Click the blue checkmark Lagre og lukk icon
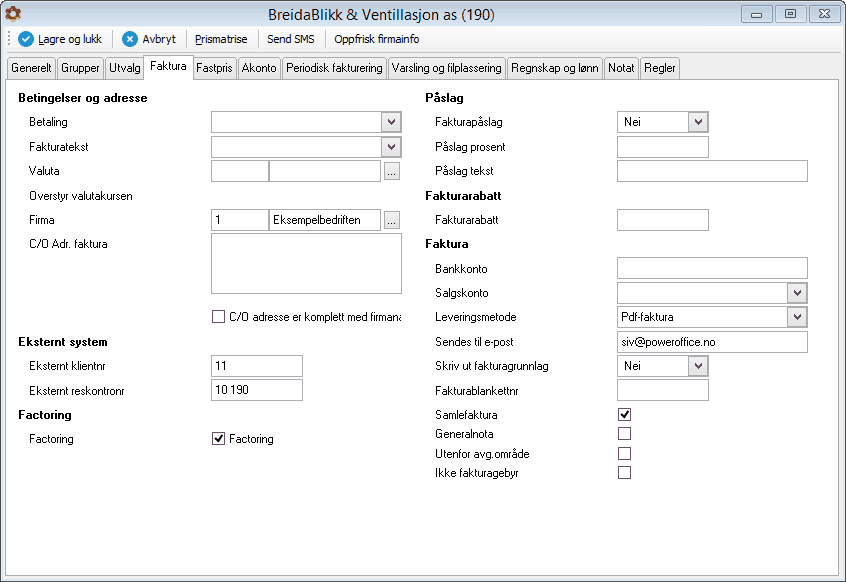 25,39
